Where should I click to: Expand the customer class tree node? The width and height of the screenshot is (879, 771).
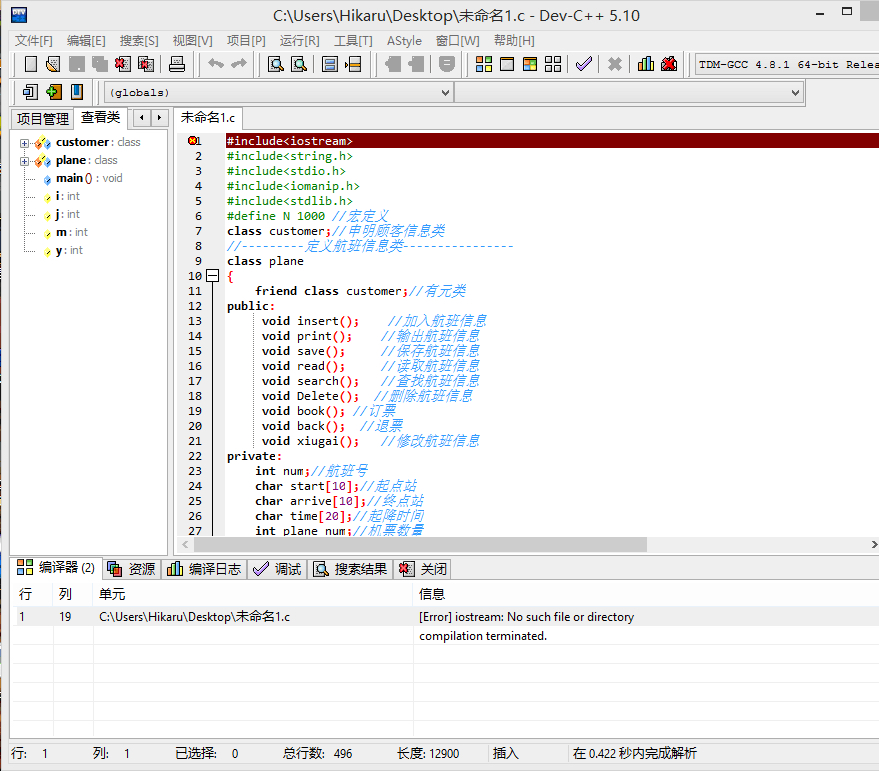24,143
